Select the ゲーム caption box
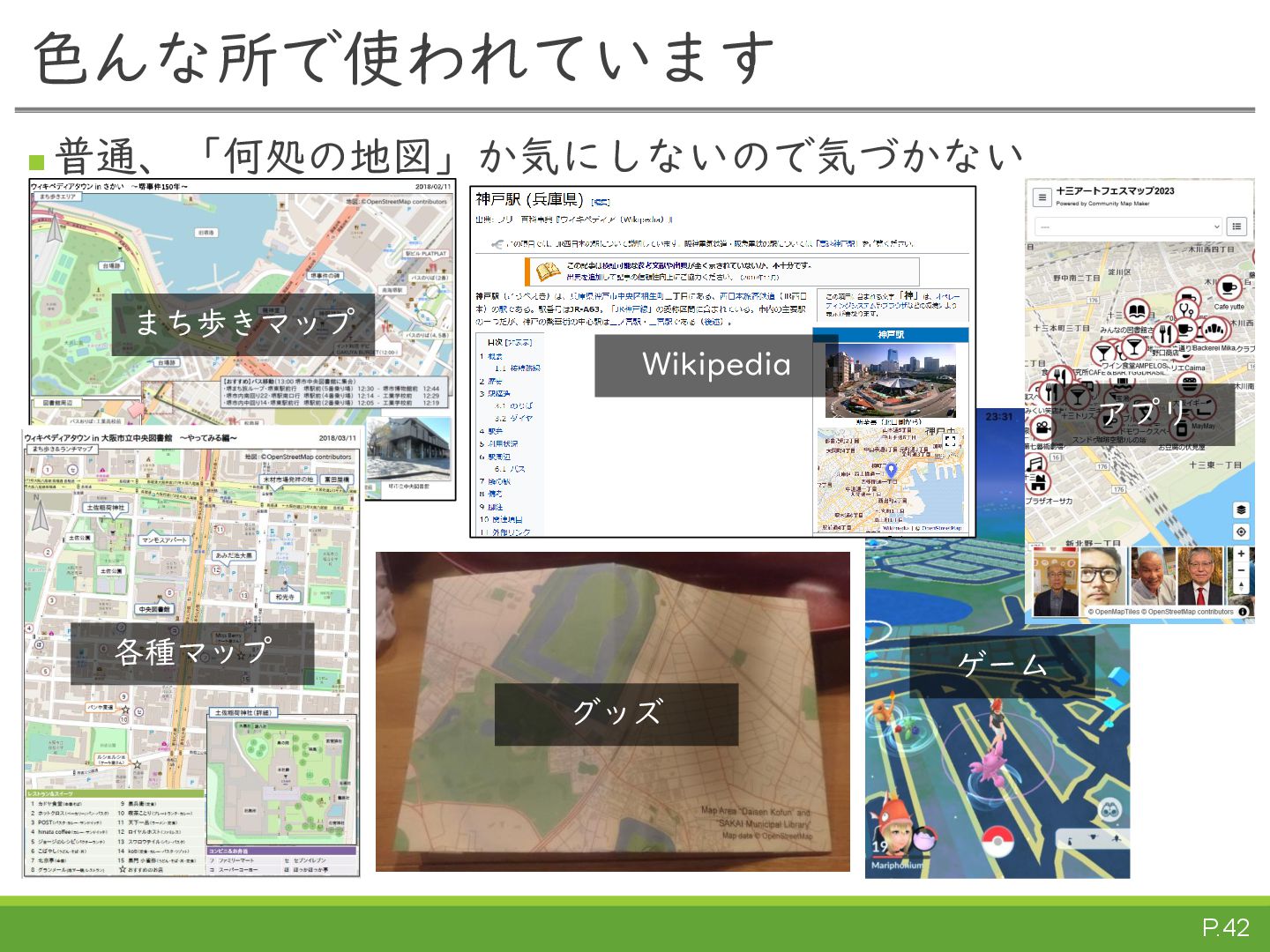1270x952 pixels. click(x=1002, y=666)
